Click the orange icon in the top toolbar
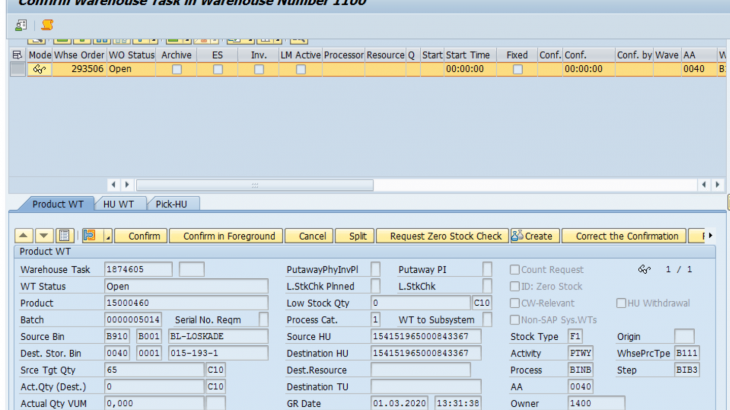 [x=47, y=25]
